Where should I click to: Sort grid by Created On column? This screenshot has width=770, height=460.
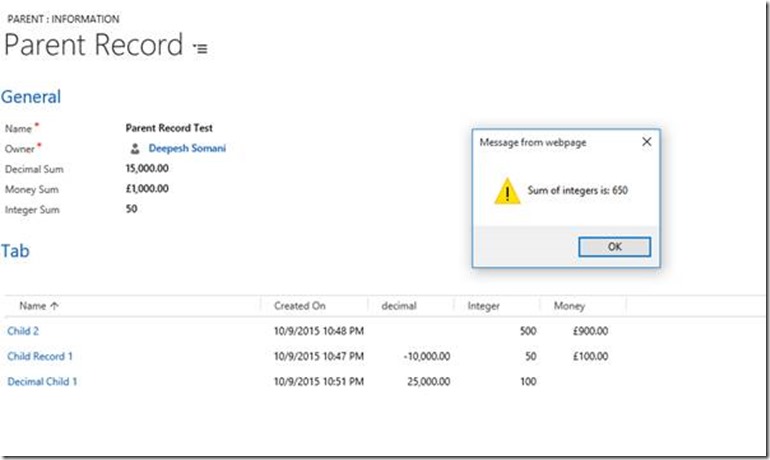299,306
